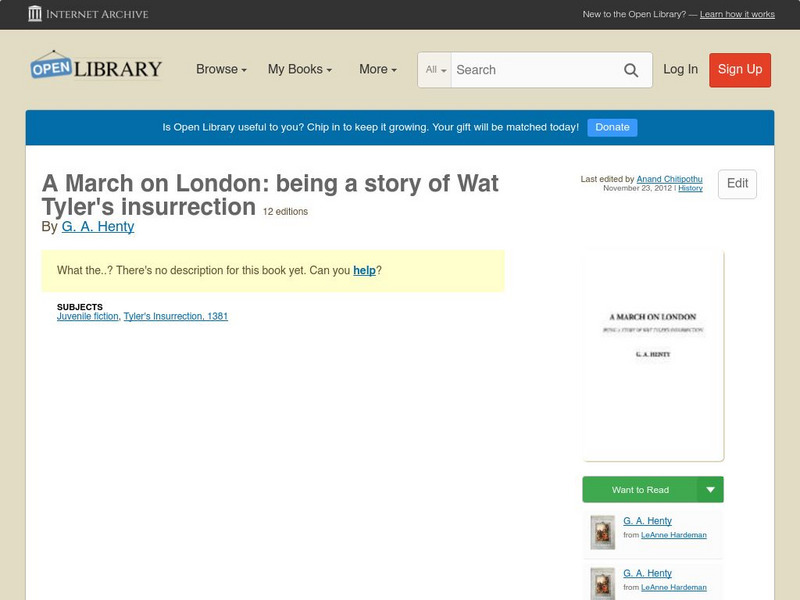Click the search magnifying glass icon
The height and width of the screenshot is (600, 800).
click(x=631, y=70)
